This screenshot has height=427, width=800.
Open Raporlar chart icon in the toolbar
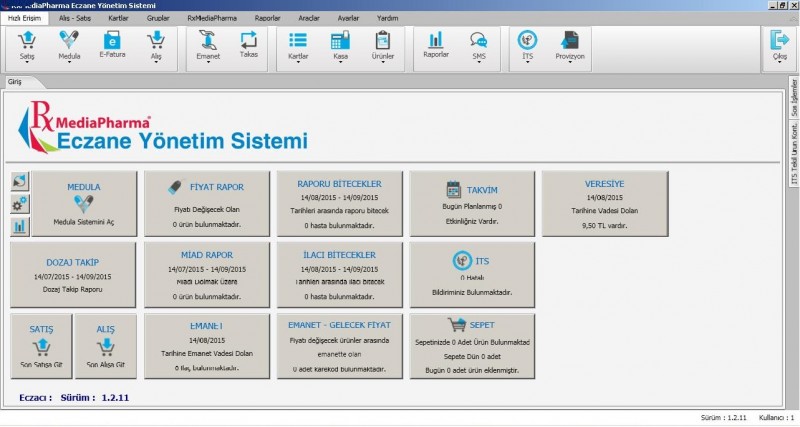pyautogui.click(x=435, y=41)
